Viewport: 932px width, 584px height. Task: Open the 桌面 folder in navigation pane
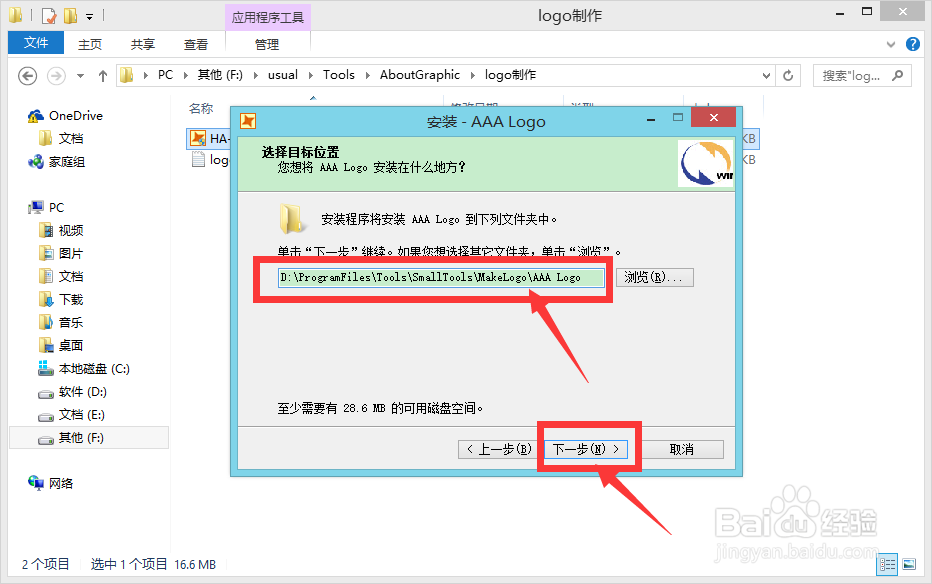coord(71,345)
